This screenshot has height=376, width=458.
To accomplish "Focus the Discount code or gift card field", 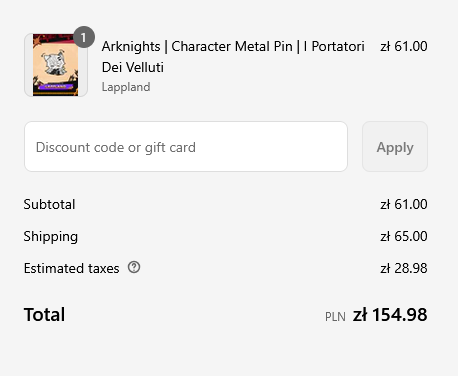I will coord(186,147).
